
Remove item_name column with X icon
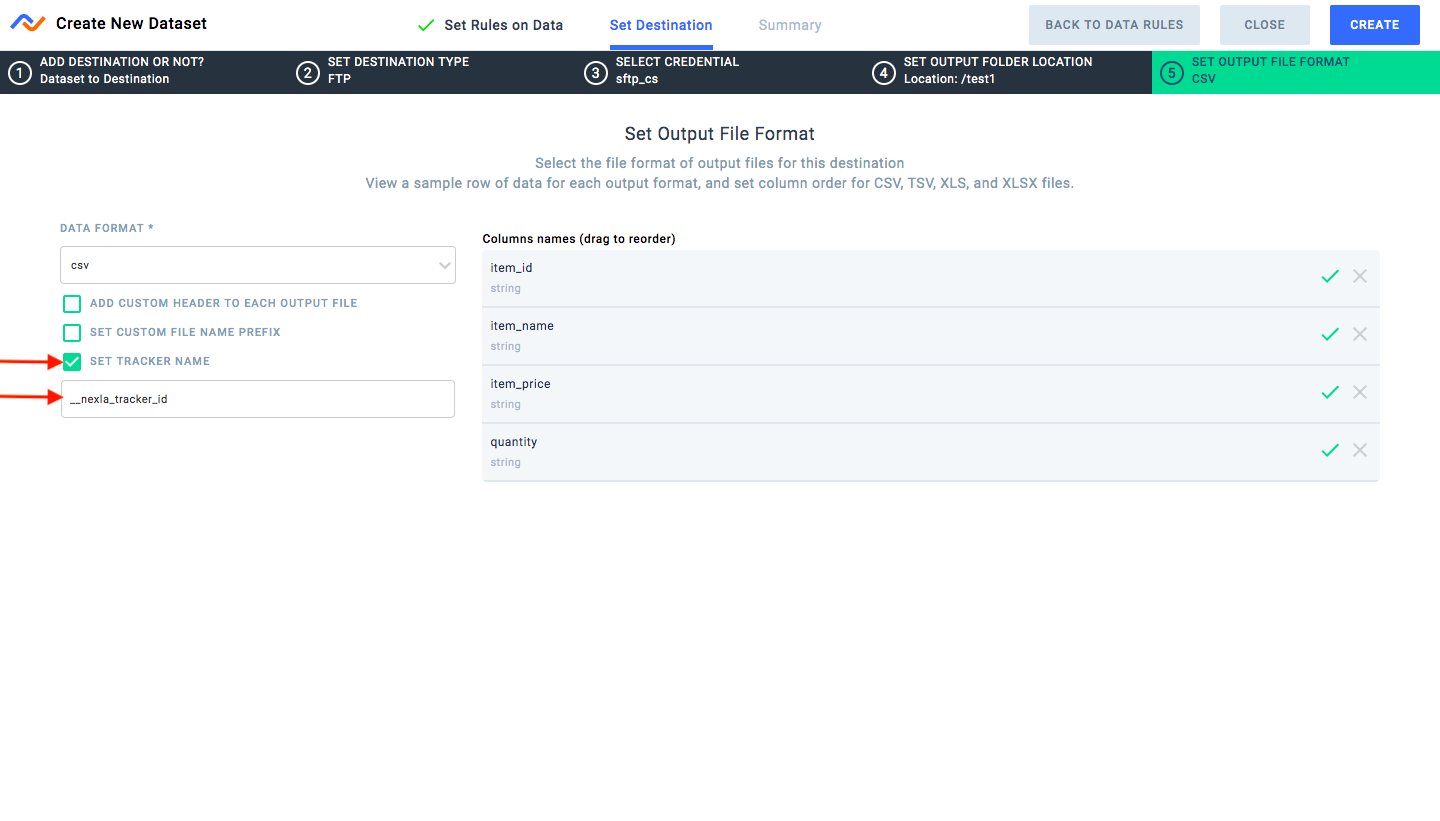pos(1360,334)
